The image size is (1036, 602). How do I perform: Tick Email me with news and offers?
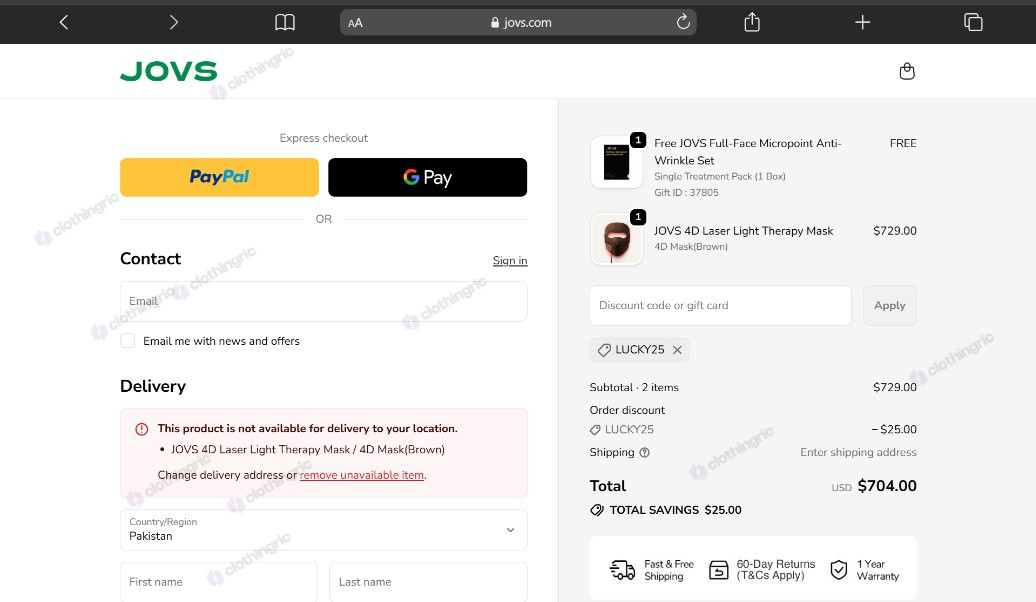(x=128, y=341)
